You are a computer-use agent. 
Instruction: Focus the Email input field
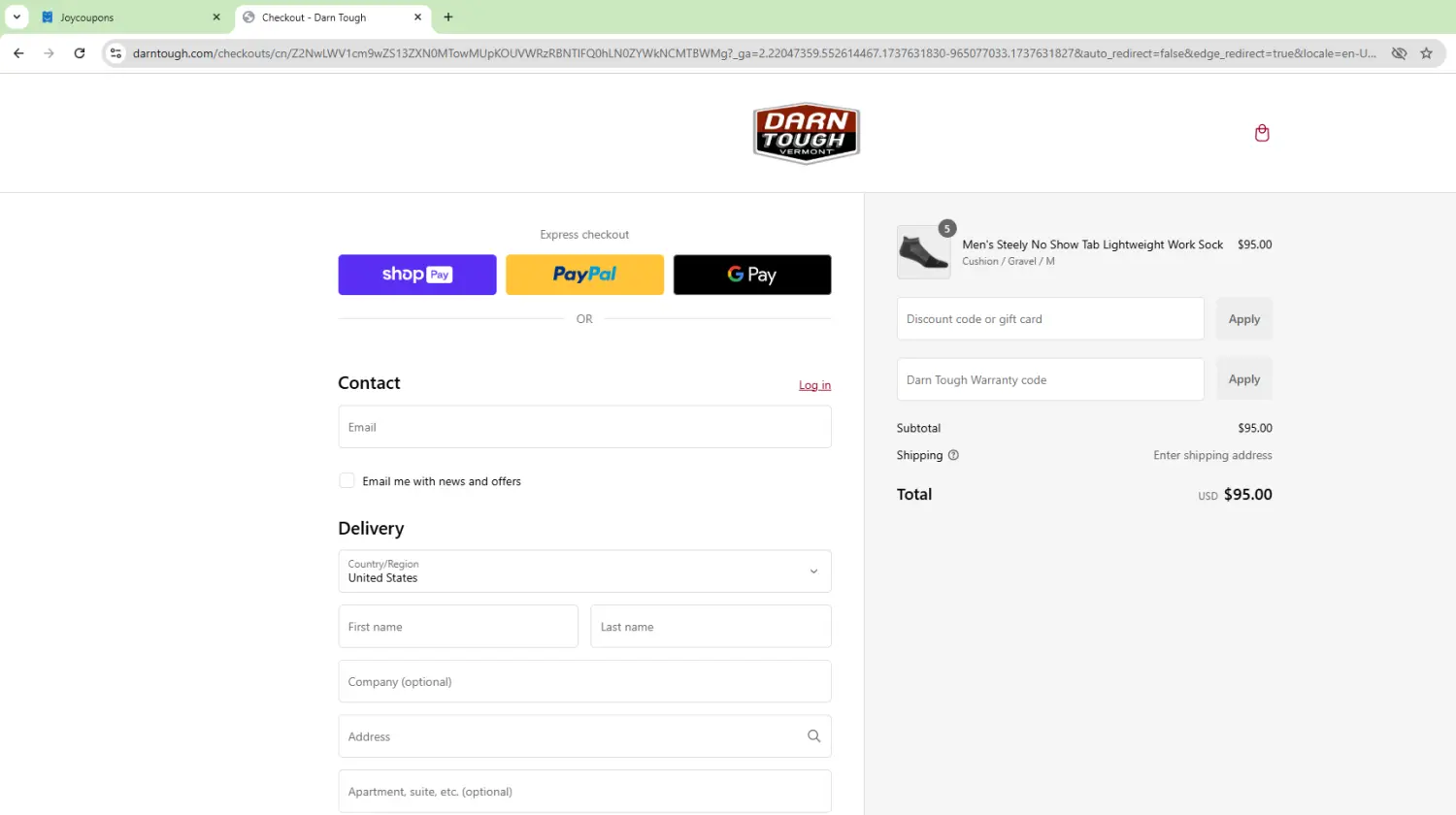[584, 427]
